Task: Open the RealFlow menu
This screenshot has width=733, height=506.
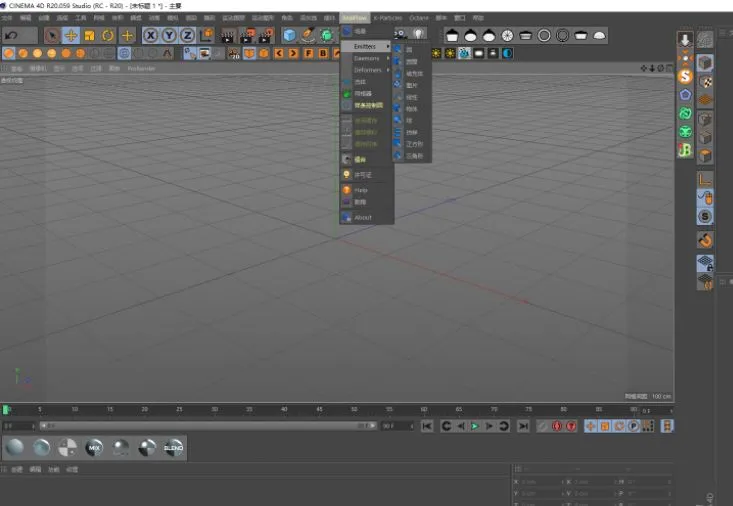Action: click(x=354, y=18)
